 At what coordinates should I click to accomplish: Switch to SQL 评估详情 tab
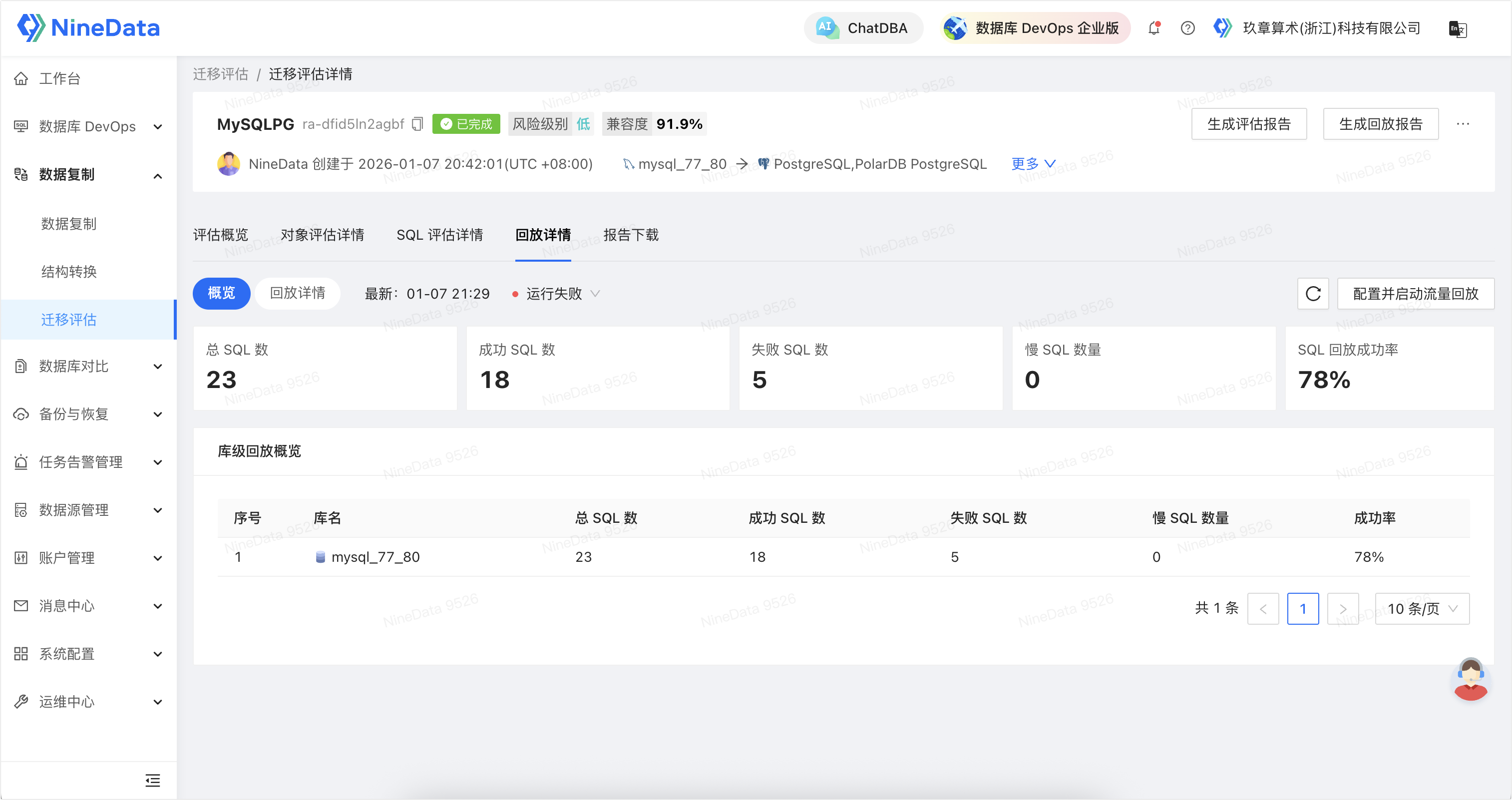[x=439, y=235]
